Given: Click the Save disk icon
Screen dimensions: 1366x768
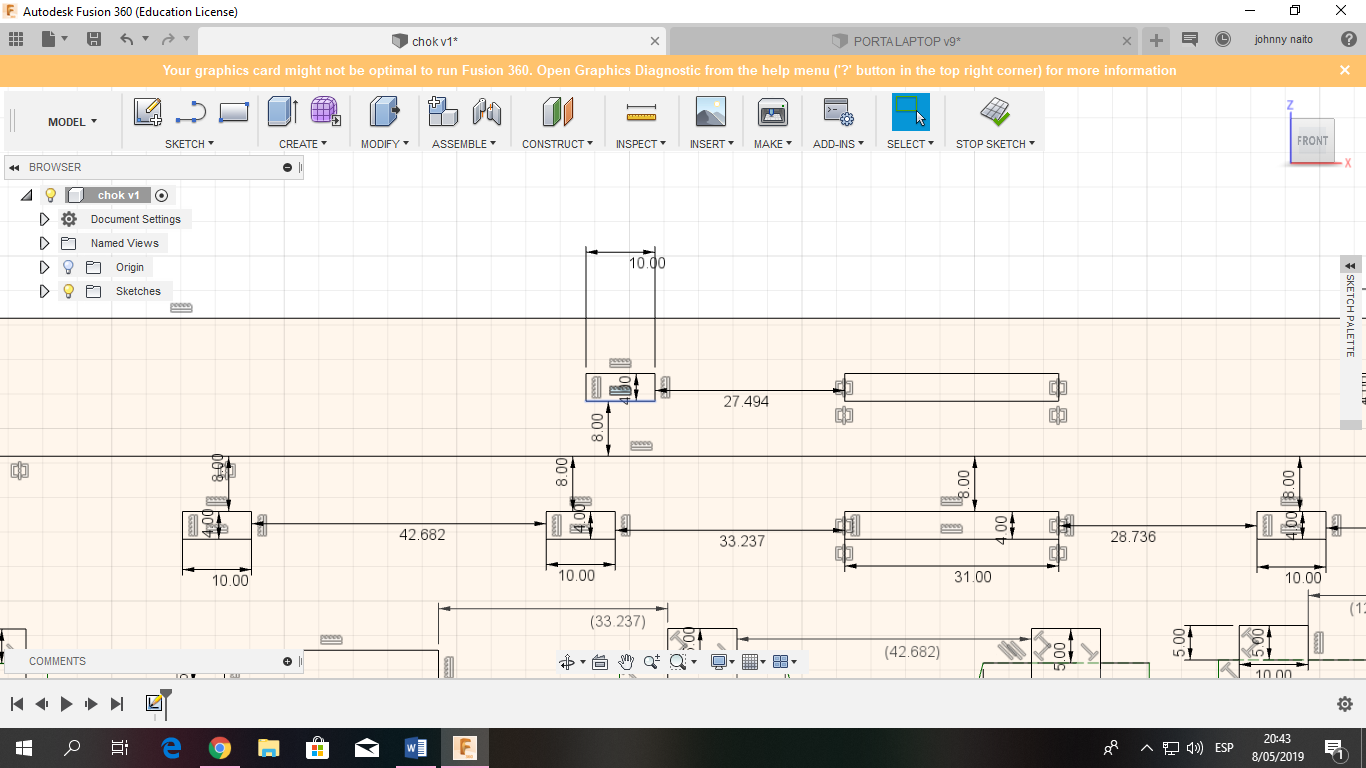Looking at the screenshot, I should point(94,40).
